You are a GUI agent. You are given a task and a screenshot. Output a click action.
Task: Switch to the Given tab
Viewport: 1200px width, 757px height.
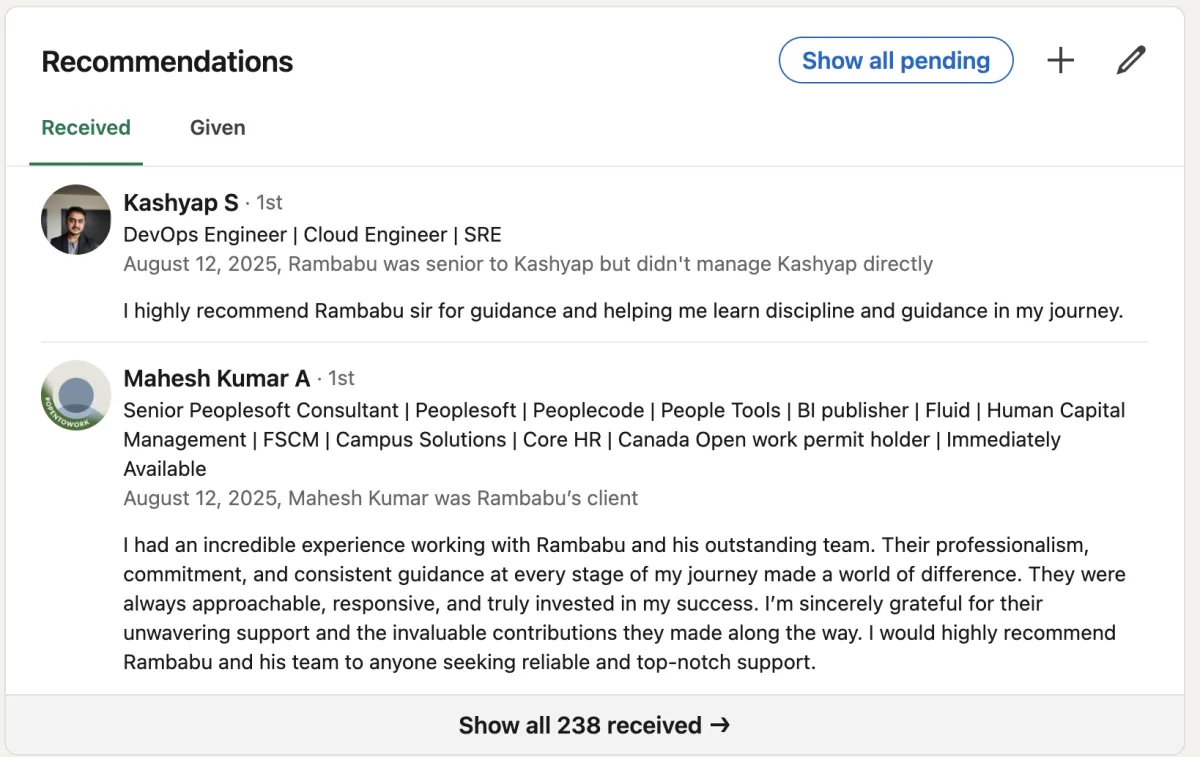pos(217,128)
